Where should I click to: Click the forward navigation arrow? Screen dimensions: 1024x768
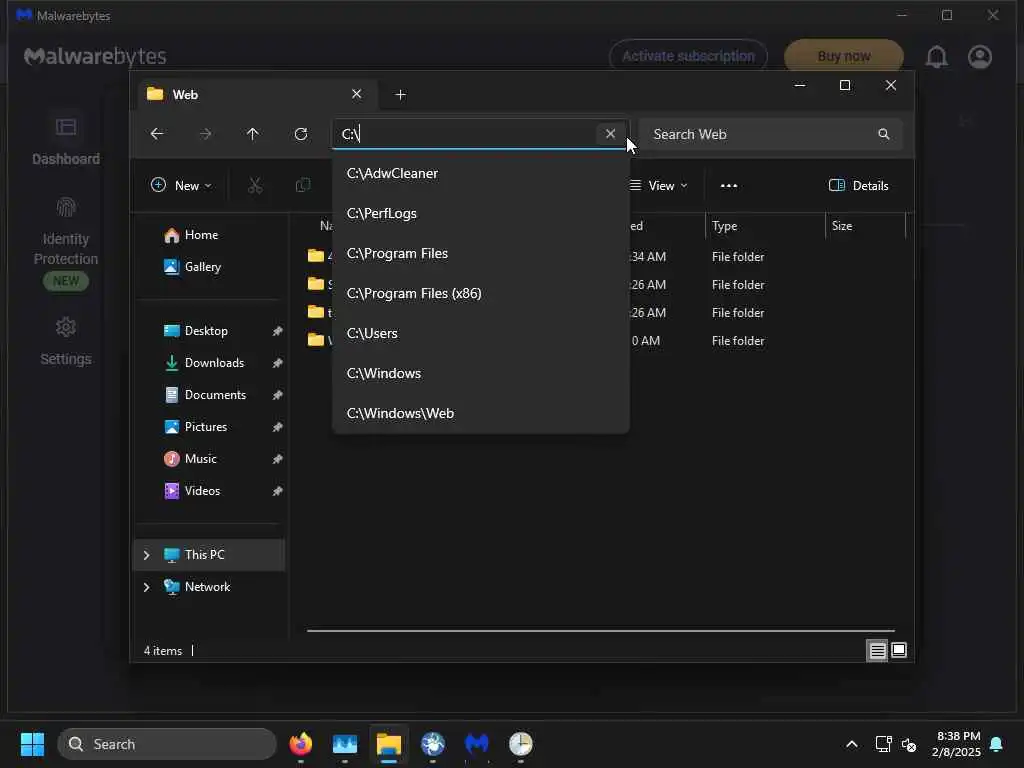pos(205,134)
